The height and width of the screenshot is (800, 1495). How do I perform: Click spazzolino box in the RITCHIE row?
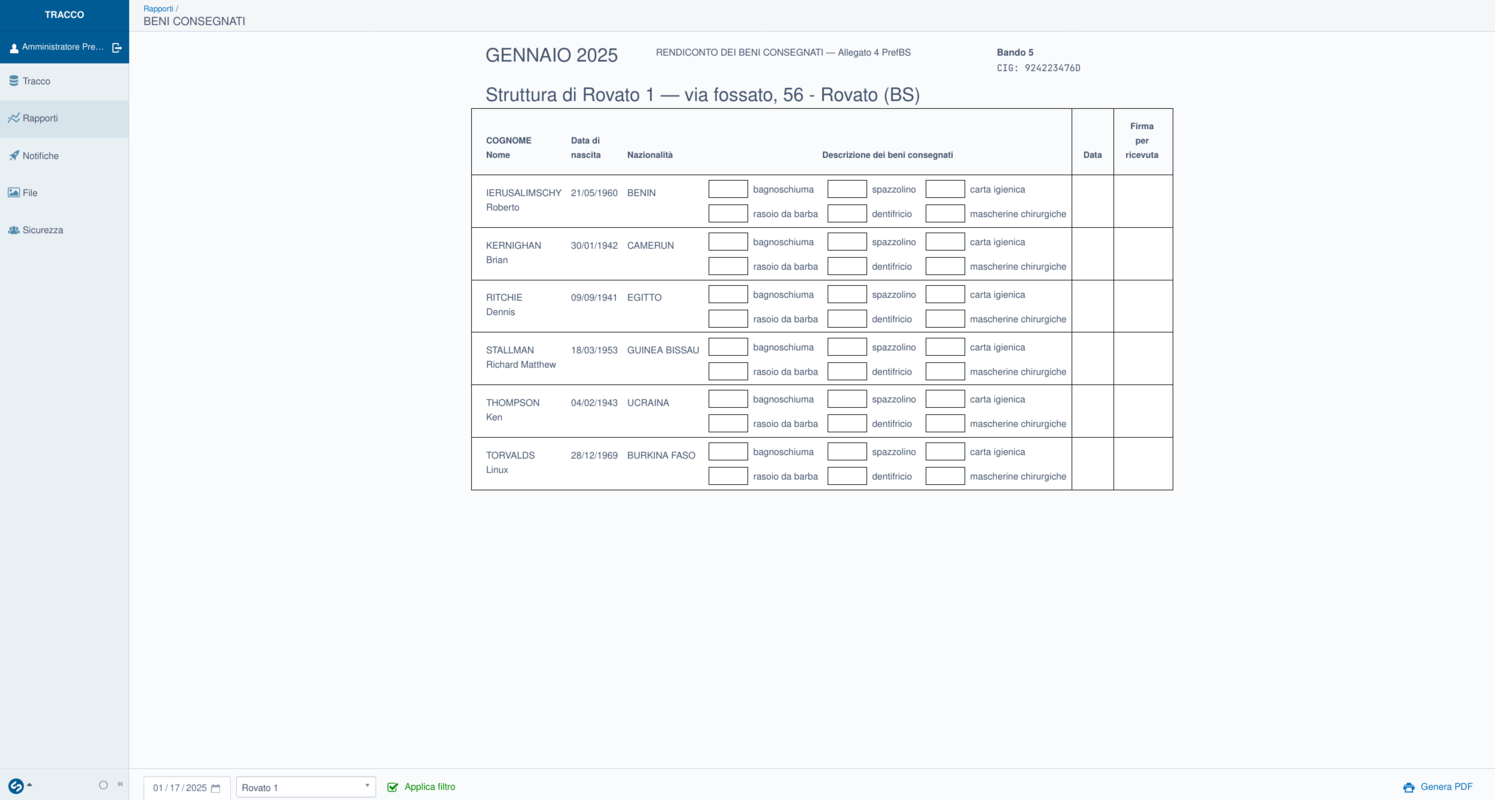(x=847, y=294)
